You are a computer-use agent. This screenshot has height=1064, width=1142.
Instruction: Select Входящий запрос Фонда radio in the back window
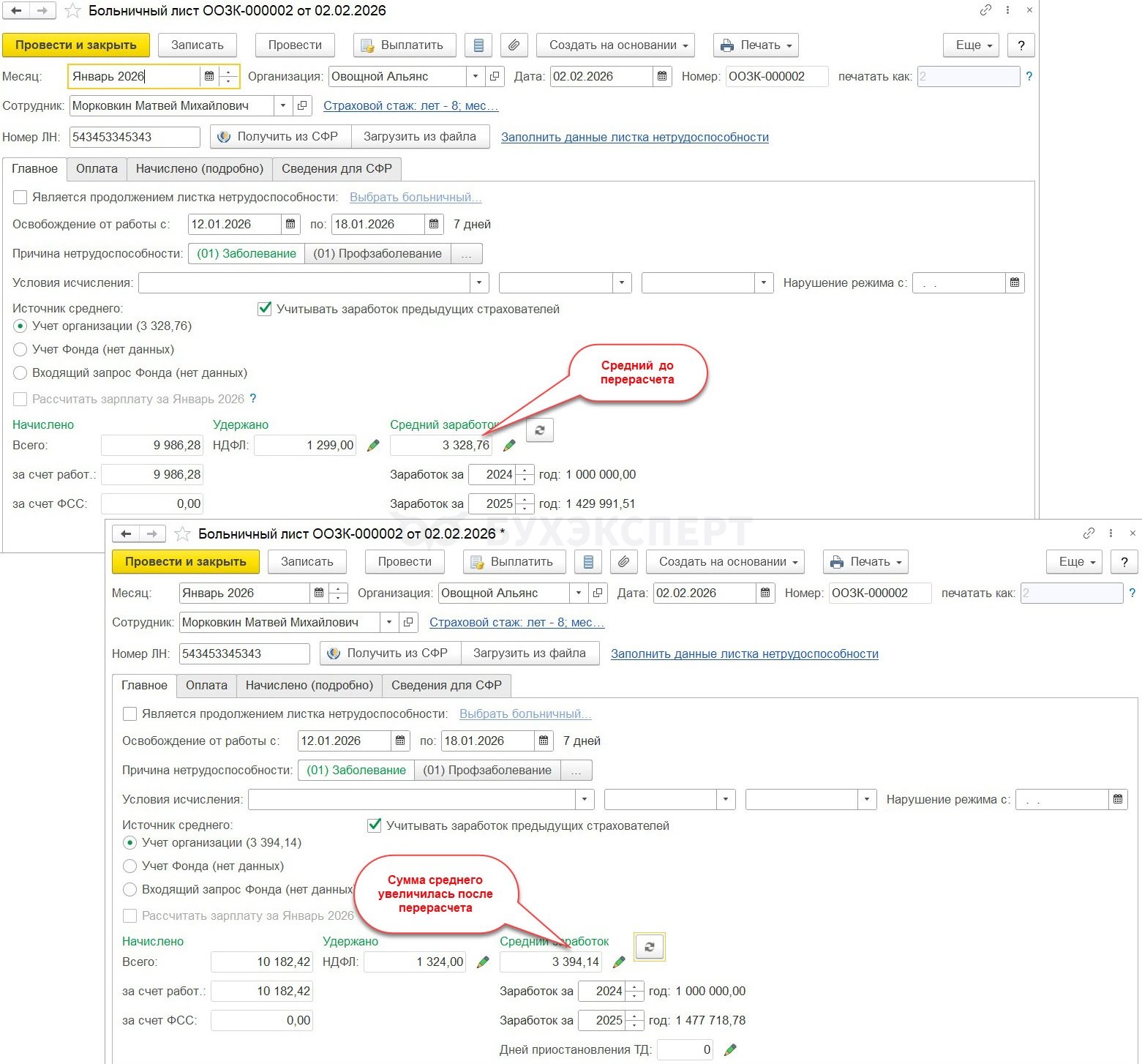(20, 373)
